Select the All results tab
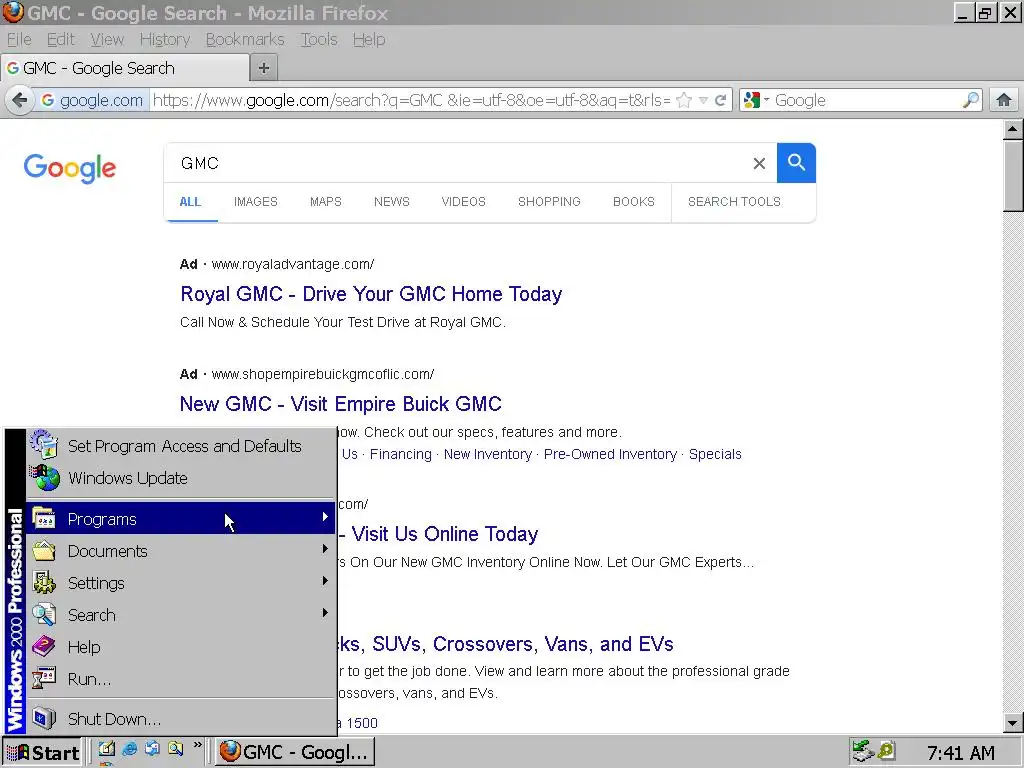Viewport: 1024px width, 768px height. (x=190, y=202)
